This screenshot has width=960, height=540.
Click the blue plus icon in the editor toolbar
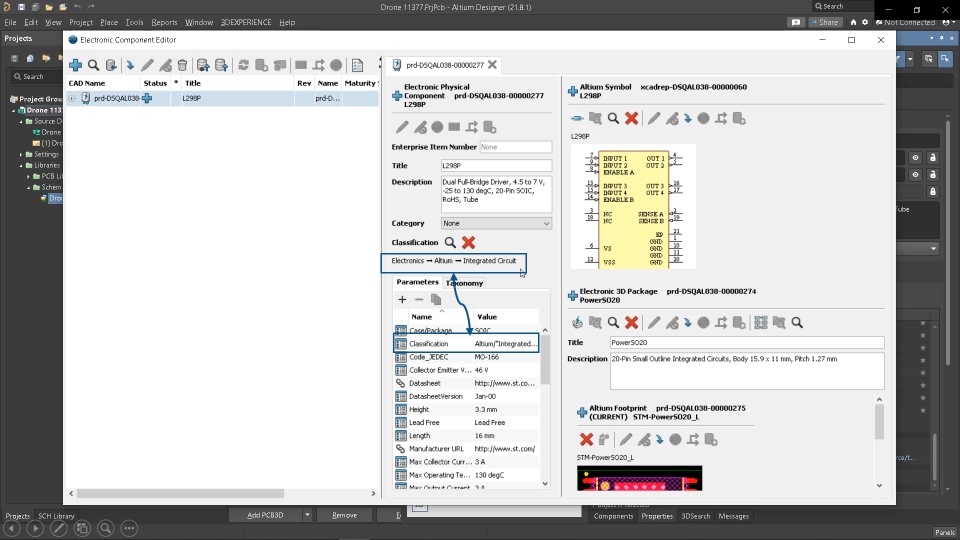point(75,65)
